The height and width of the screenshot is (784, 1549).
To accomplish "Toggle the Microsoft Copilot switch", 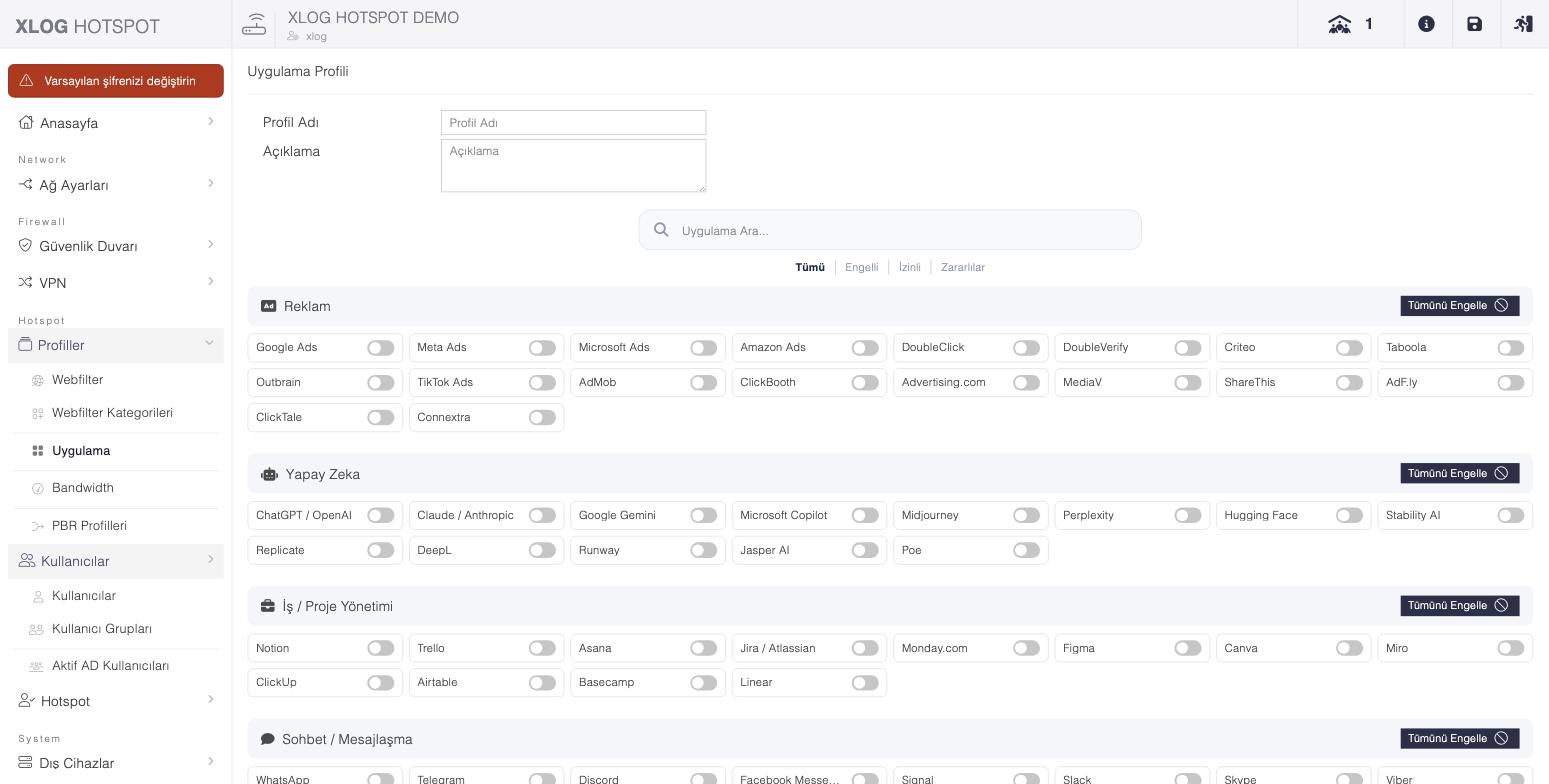I will tap(865, 516).
